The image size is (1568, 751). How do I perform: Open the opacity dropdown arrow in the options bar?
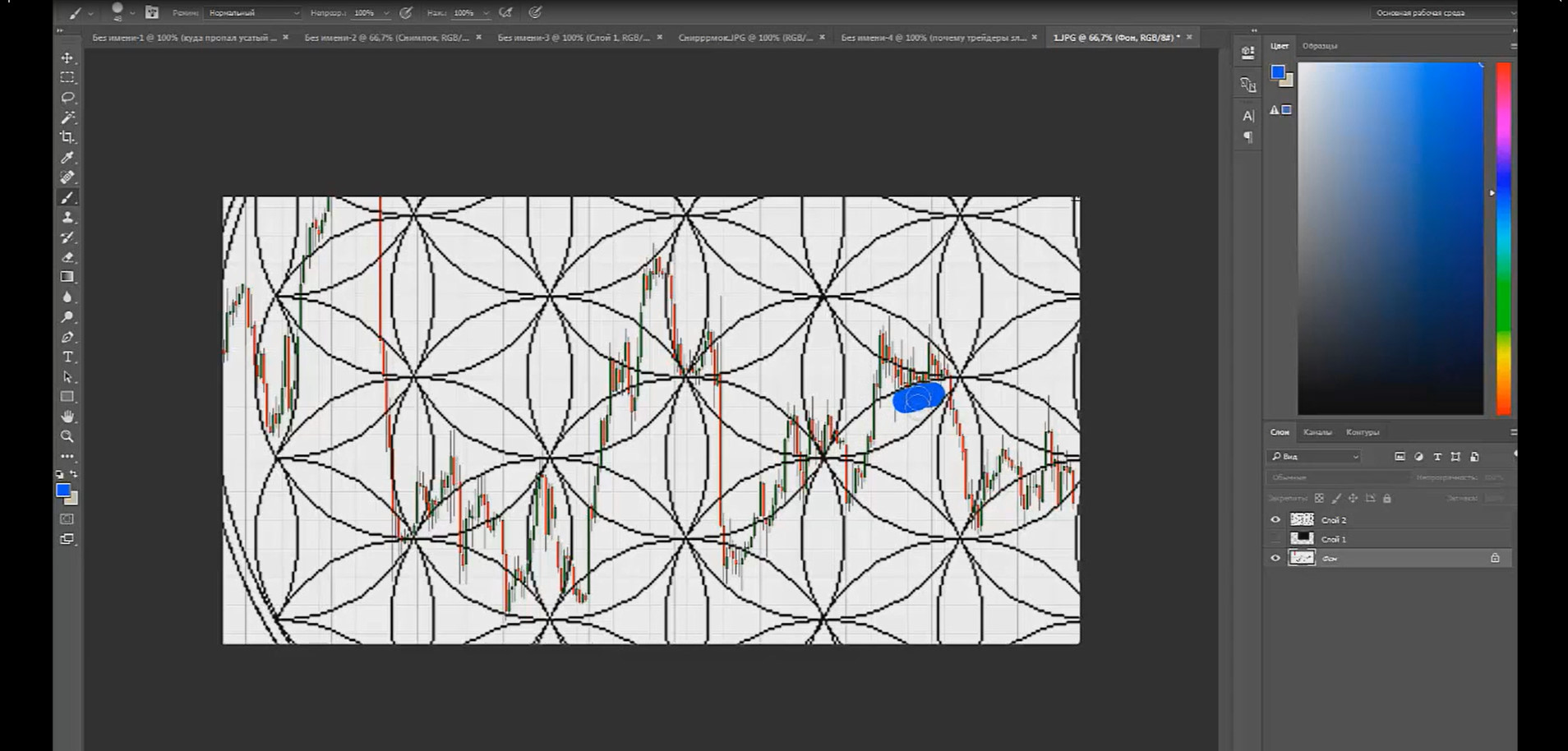386,13
